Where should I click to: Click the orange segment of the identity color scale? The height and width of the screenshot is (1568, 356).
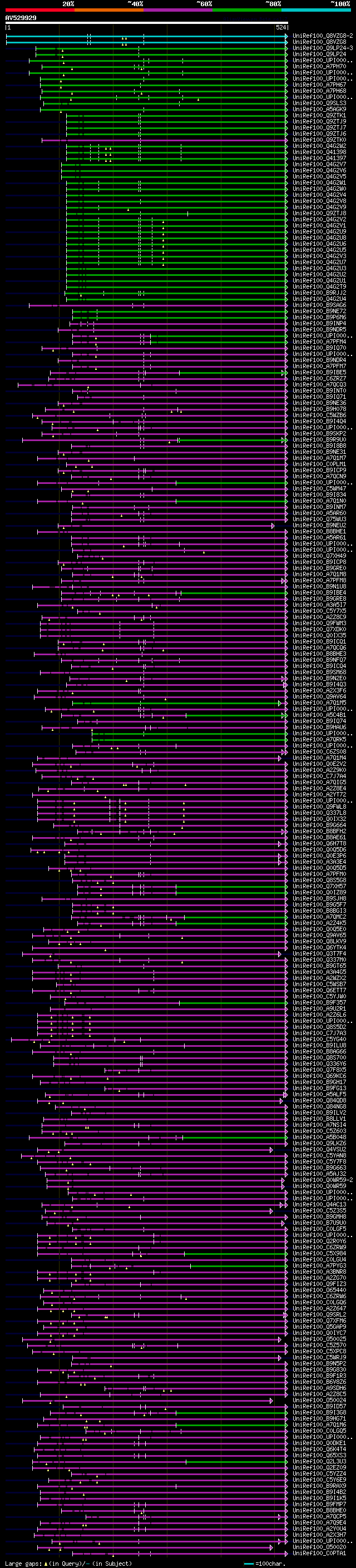pos(109,10)
